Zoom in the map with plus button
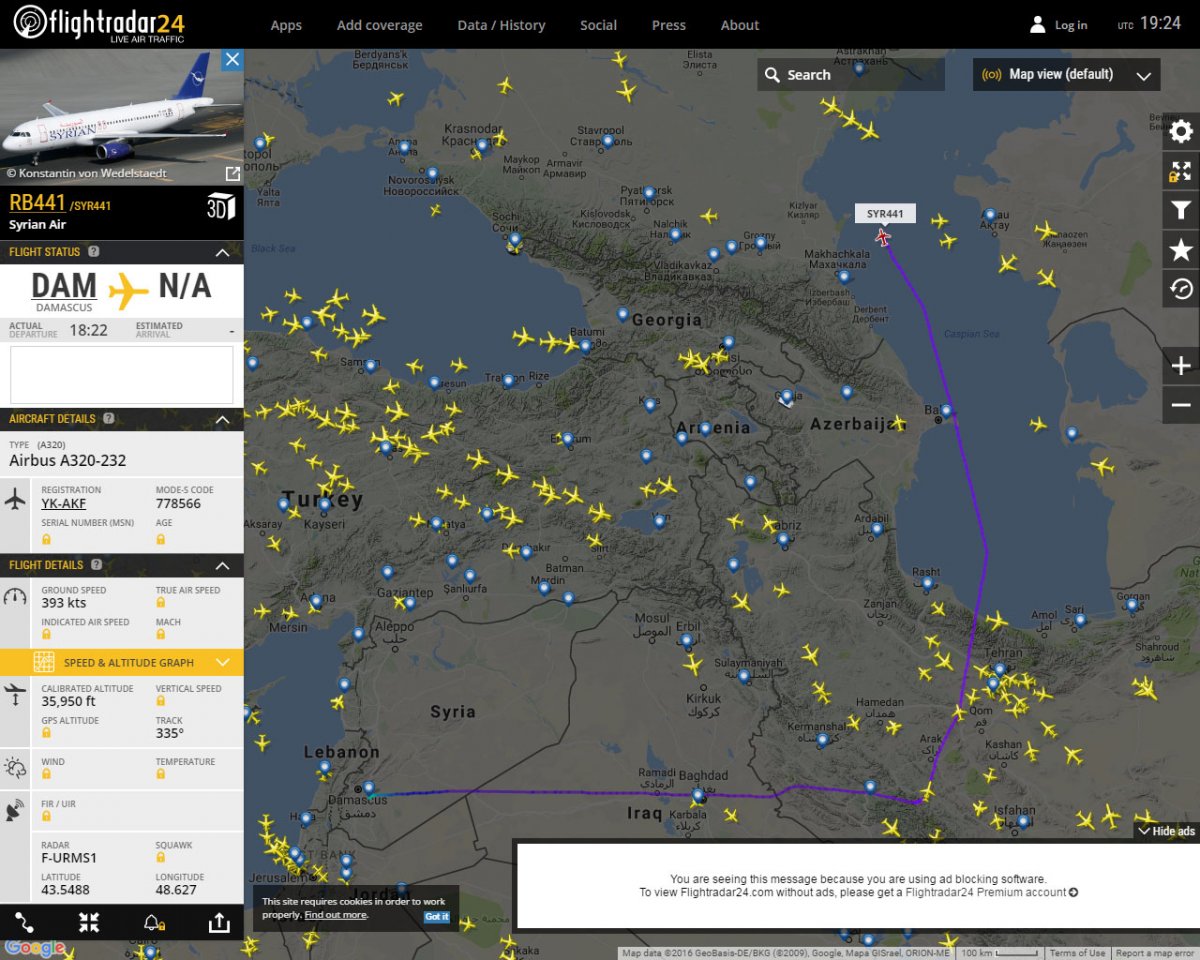The image size is (1200, 960). (1181, 366)
